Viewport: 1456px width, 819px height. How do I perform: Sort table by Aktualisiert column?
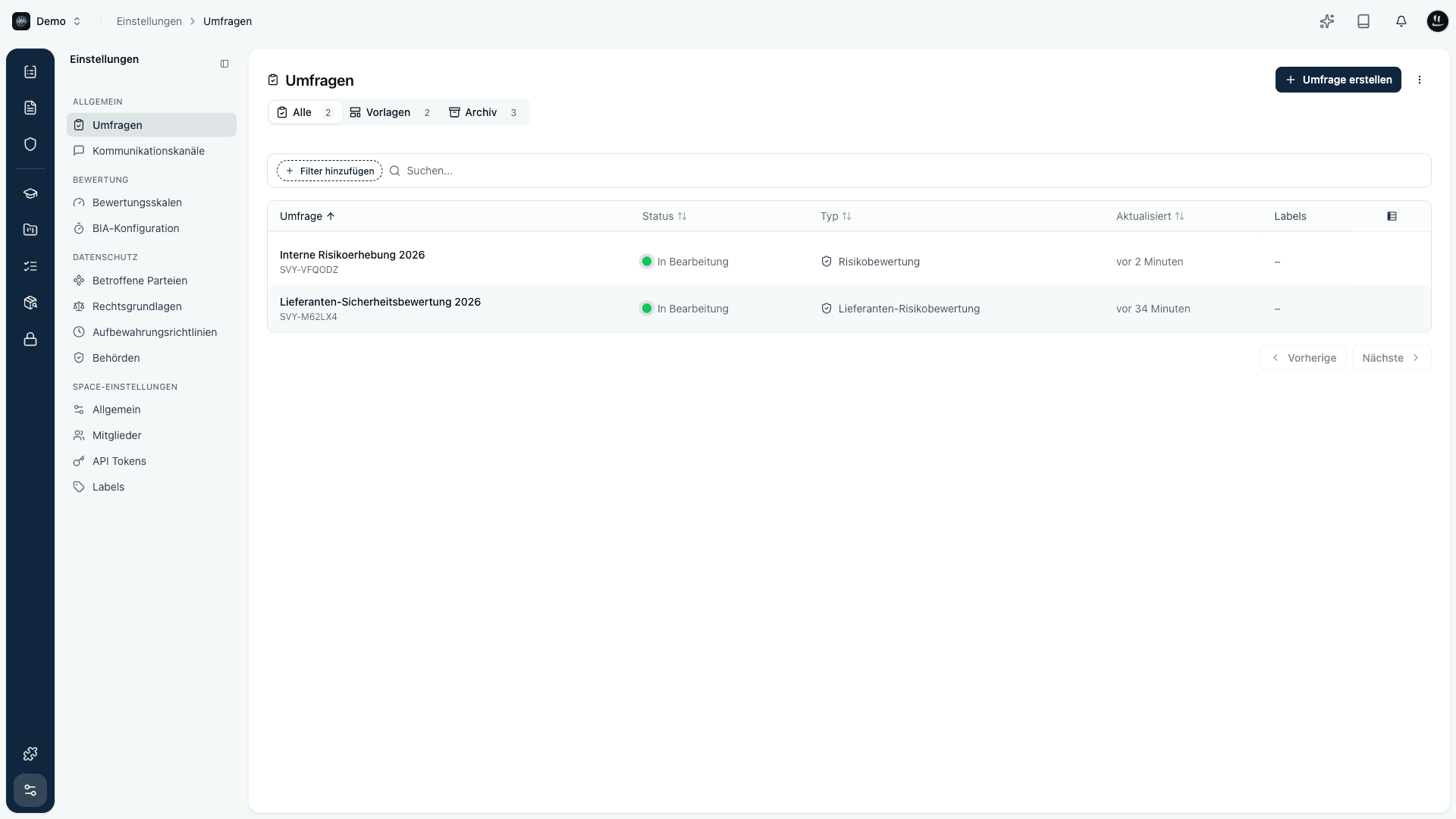pos(1150,216)
